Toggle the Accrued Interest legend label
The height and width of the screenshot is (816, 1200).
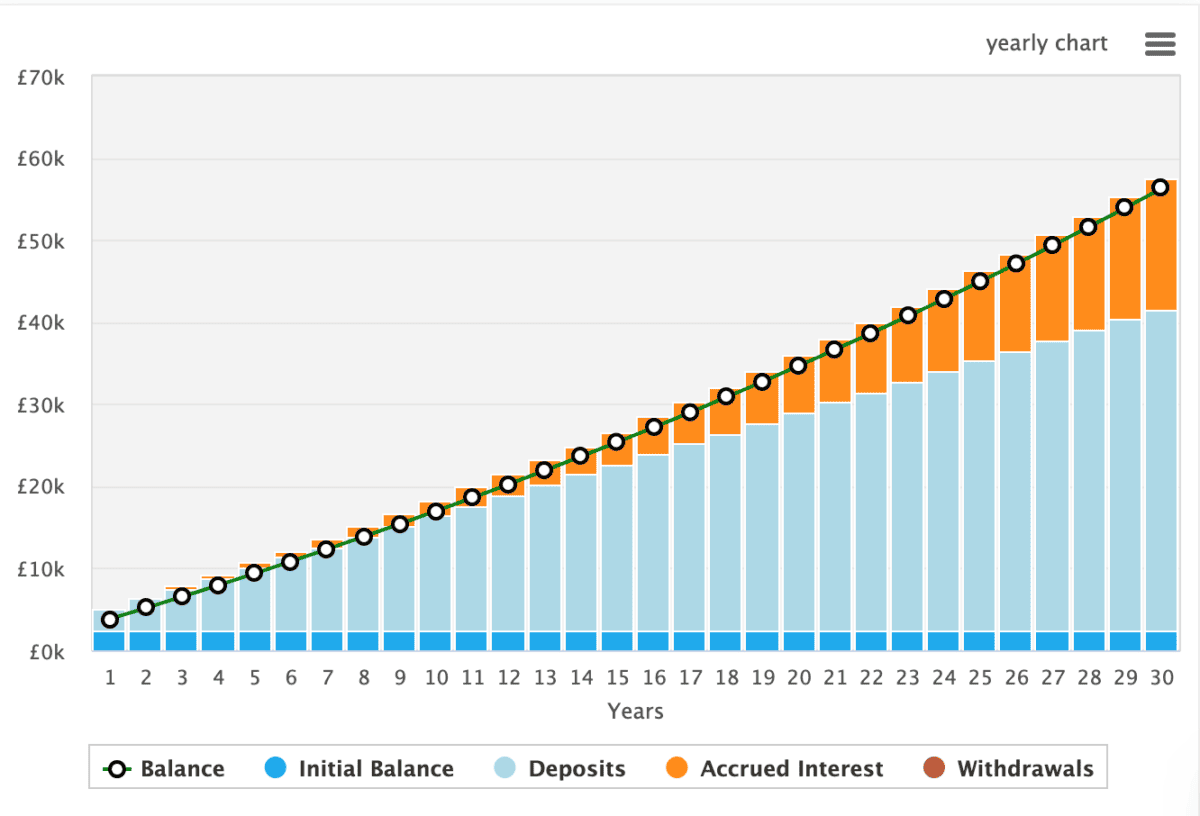tap(791, 769)
